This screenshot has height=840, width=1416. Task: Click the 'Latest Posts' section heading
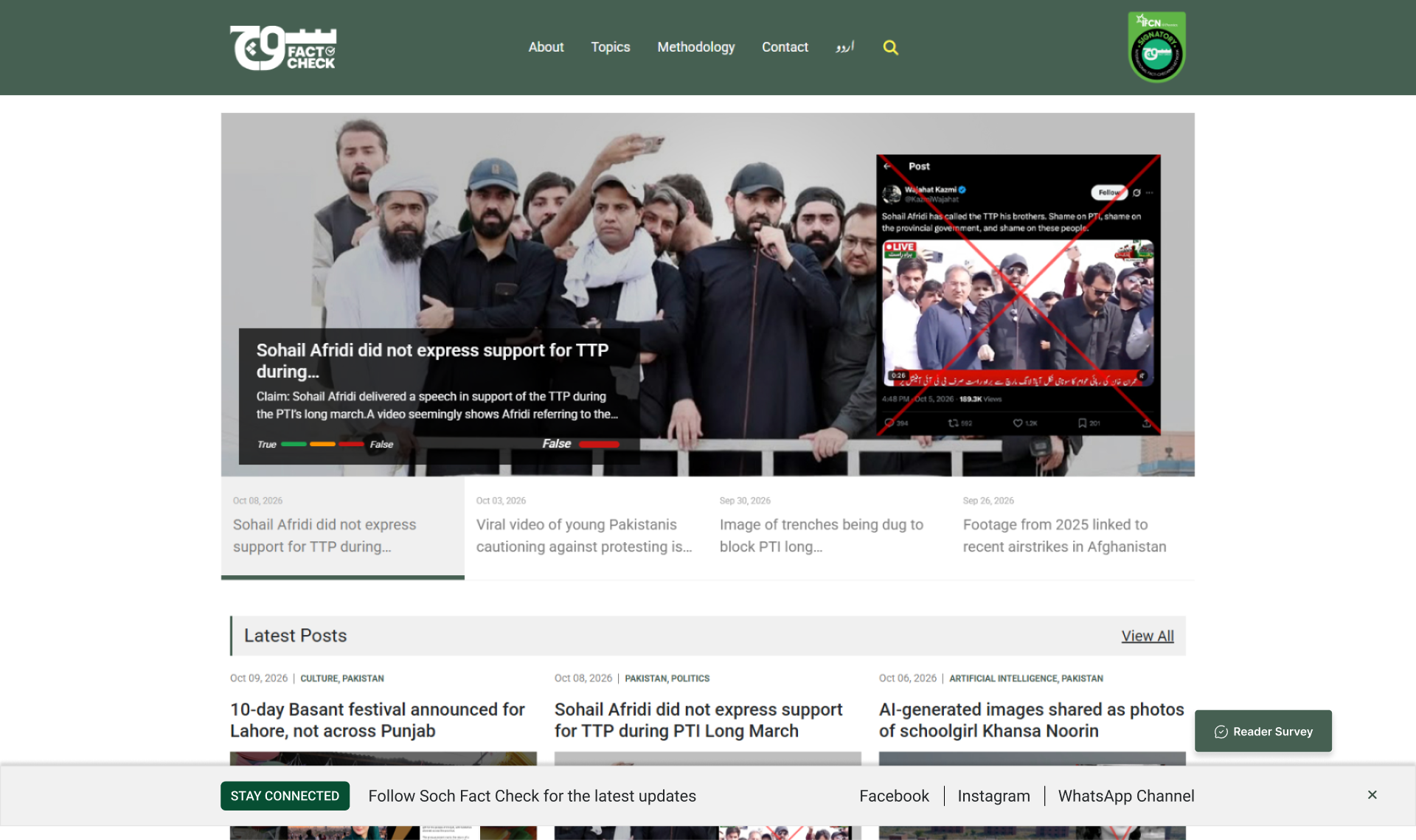(295, 636)
